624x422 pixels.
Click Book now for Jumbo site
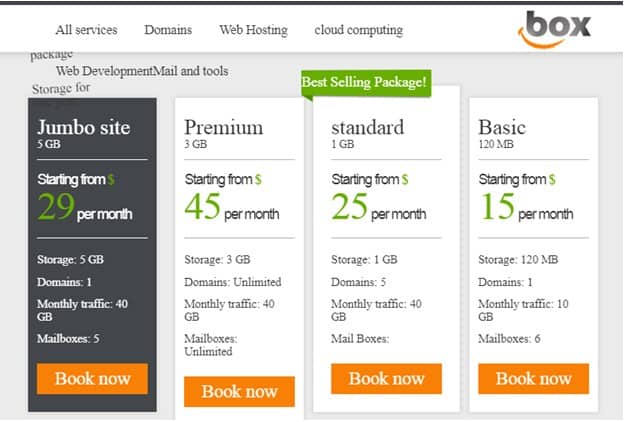pos(92,379)
